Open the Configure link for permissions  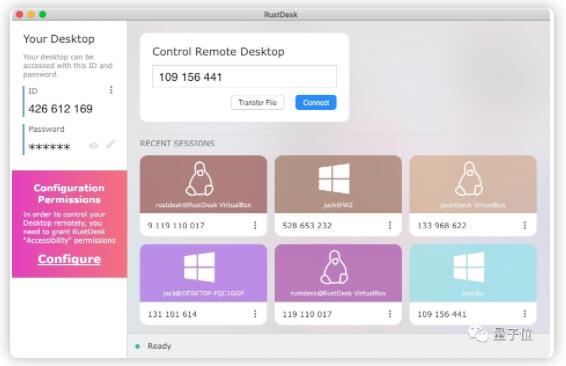coord(69,259)
